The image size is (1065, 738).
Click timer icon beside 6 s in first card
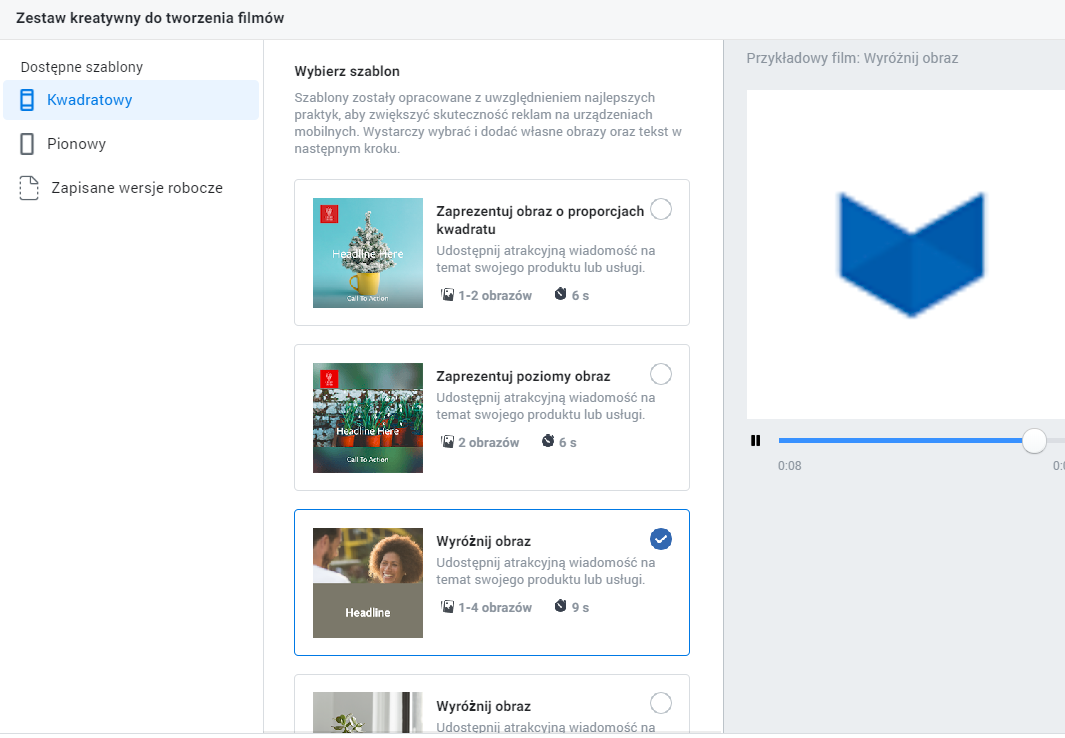560,294
